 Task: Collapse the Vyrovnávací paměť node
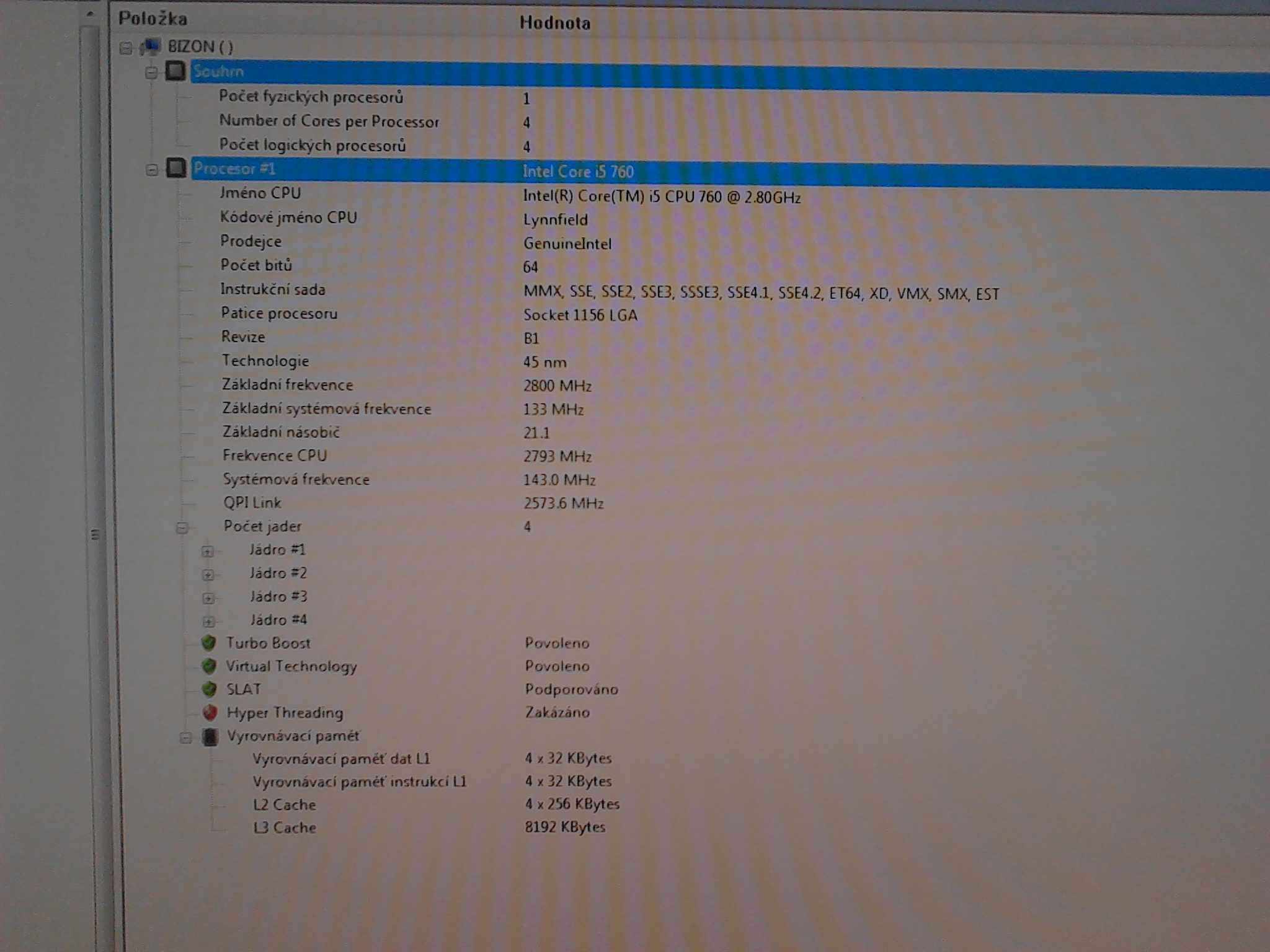tap(185, 738)
